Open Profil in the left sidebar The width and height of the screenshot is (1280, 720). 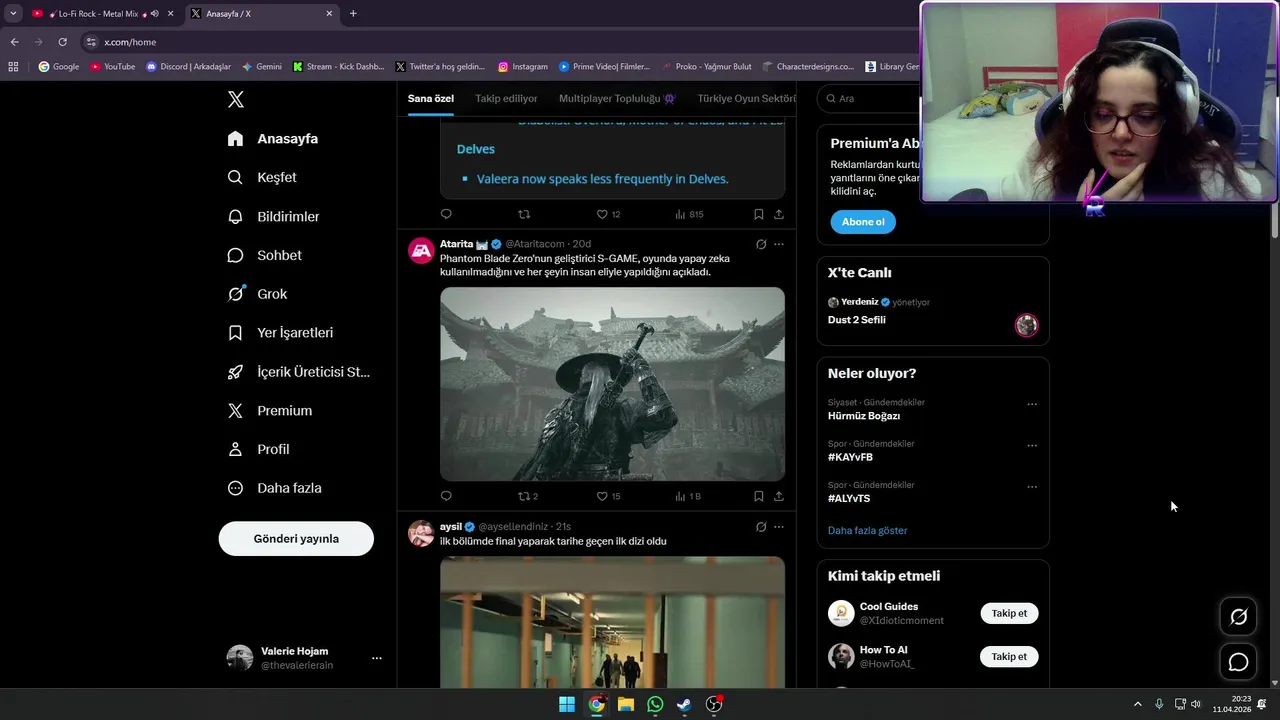coord(259,449)
